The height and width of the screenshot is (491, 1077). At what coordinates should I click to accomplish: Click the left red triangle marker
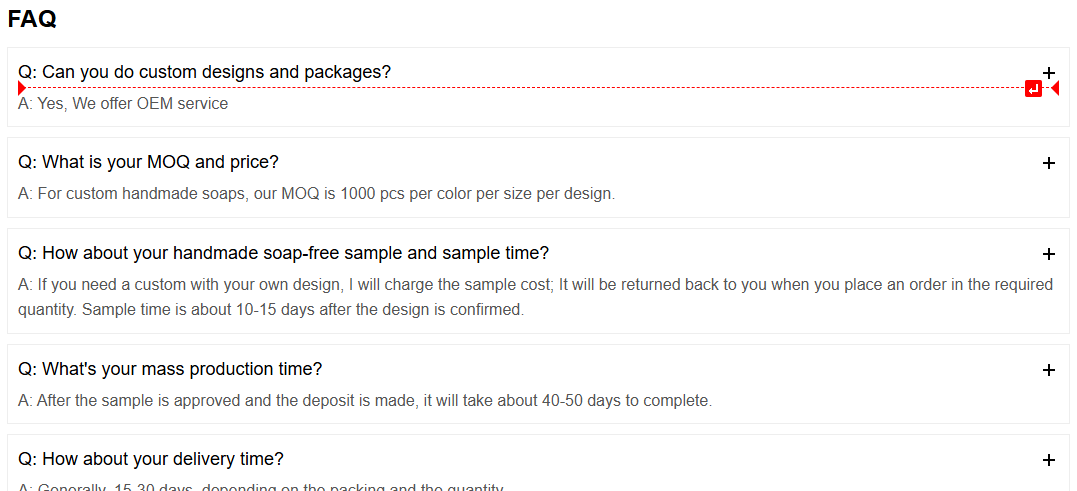point(22,88)
